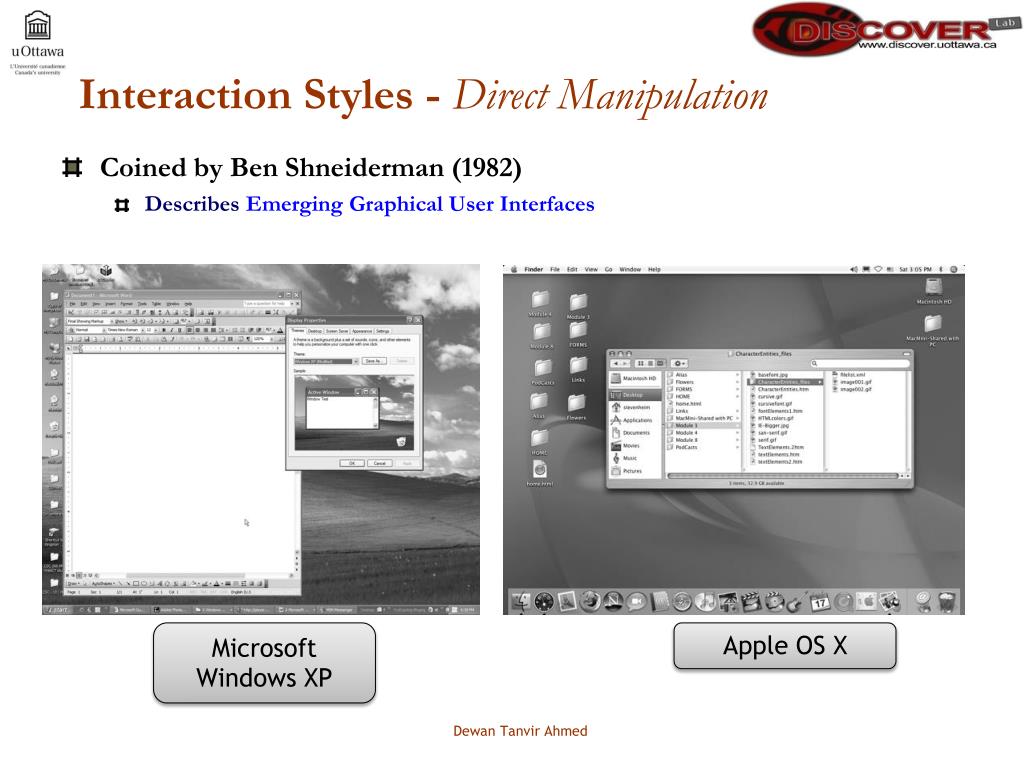Select Windows XP desktop Recycle Bin sample icon

[402, 441]
